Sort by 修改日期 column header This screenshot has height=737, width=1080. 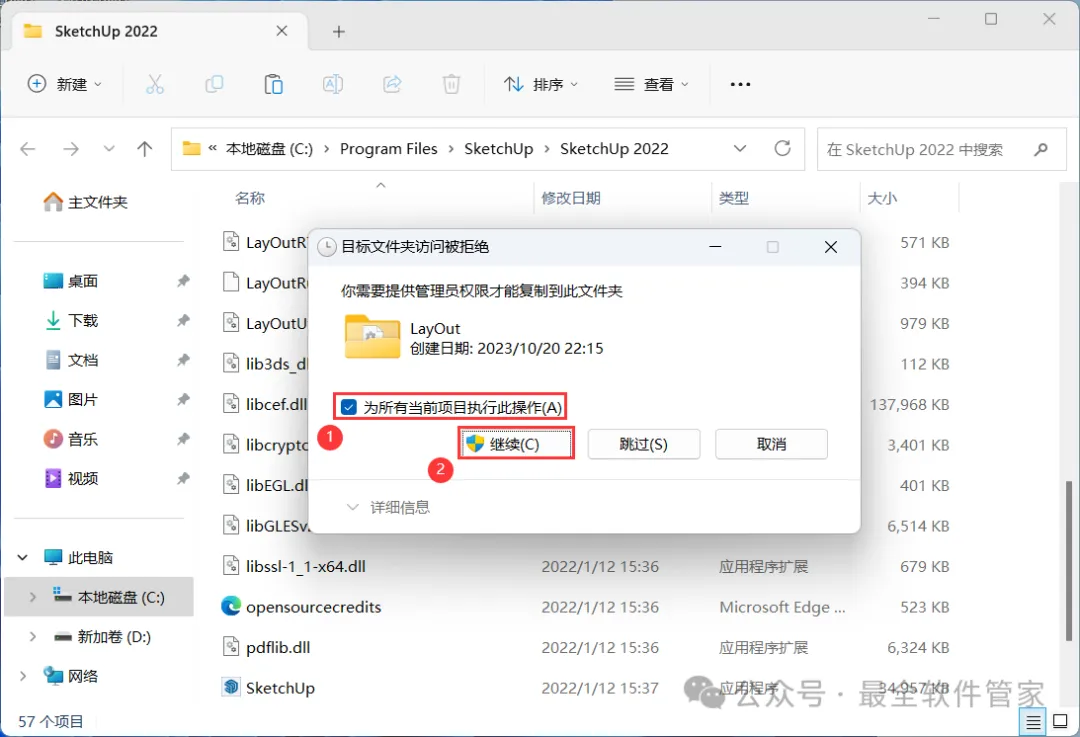point(571,198)
